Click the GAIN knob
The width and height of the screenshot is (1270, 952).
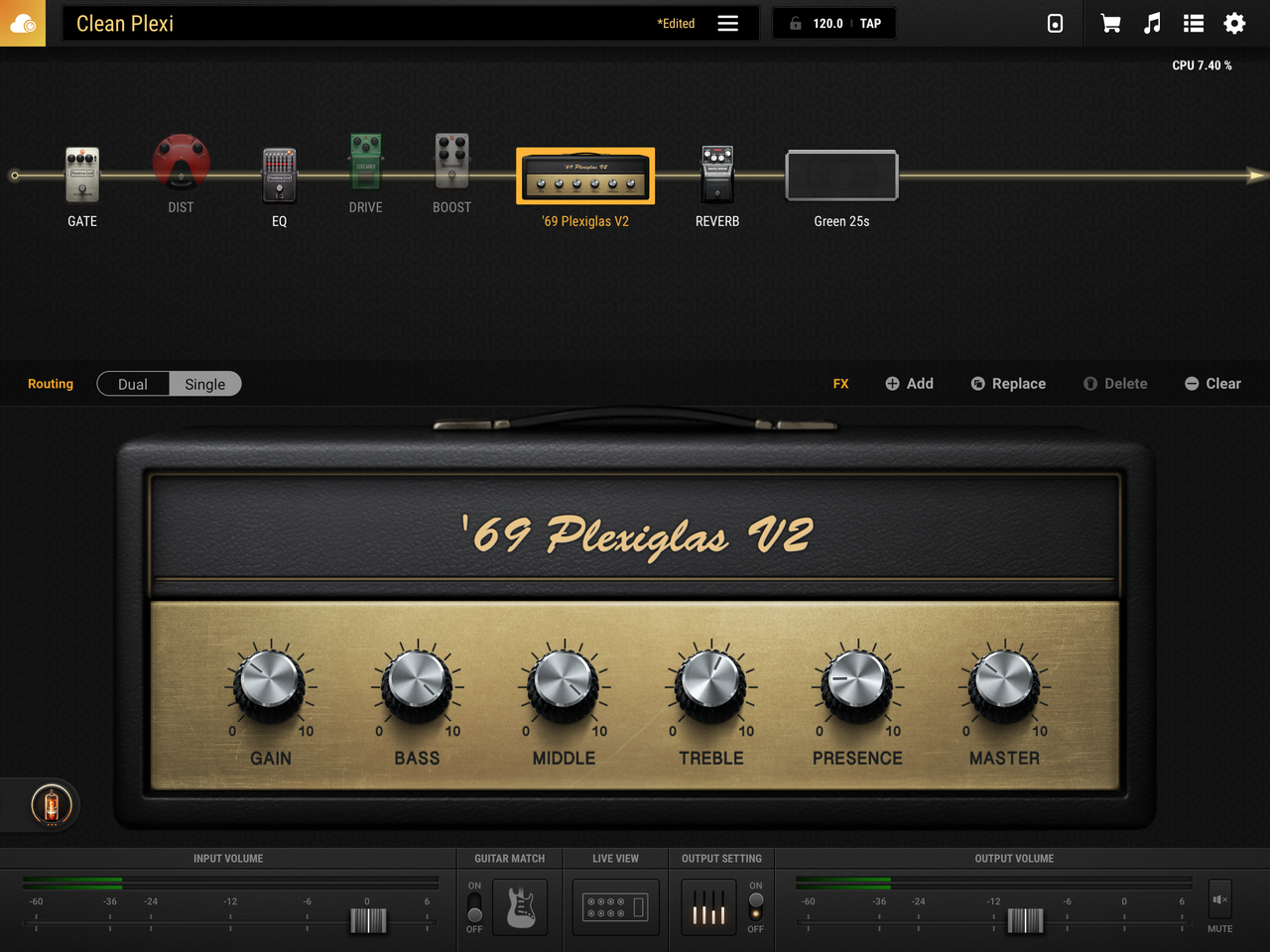point(270,683)
